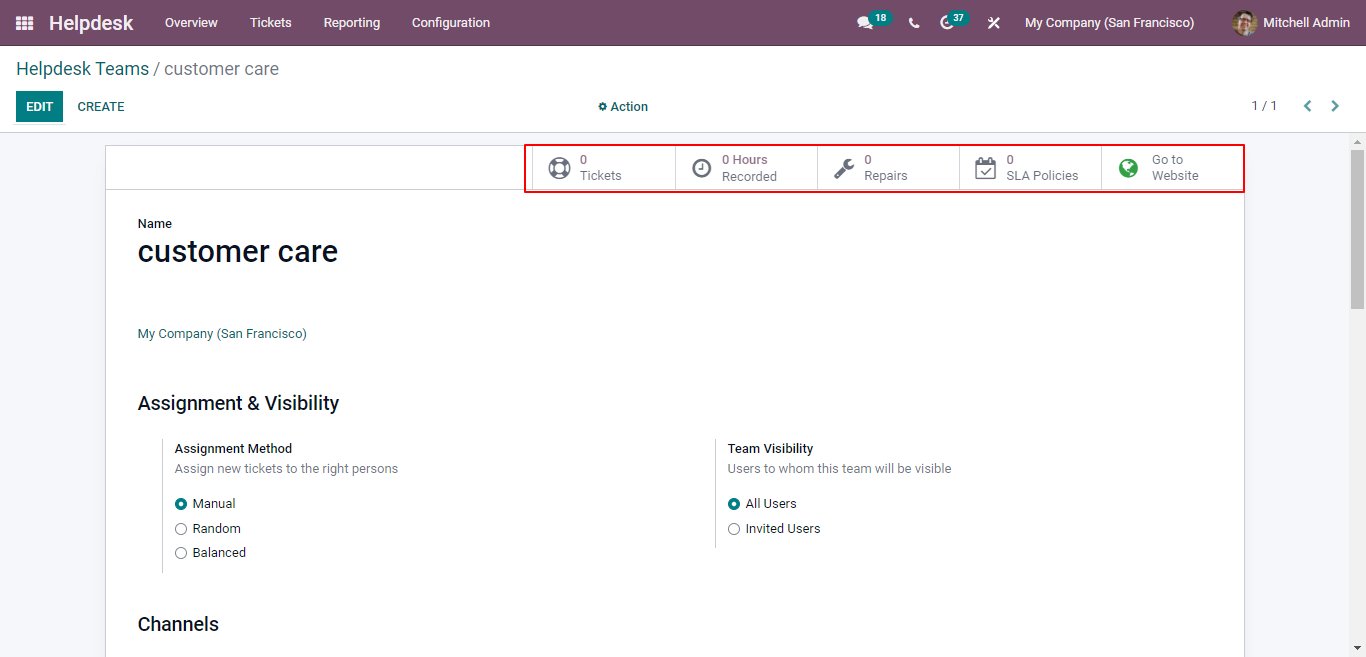Open the Action dropdown menu
This screenshot has height=657, width=1366.
click(623, 107)
